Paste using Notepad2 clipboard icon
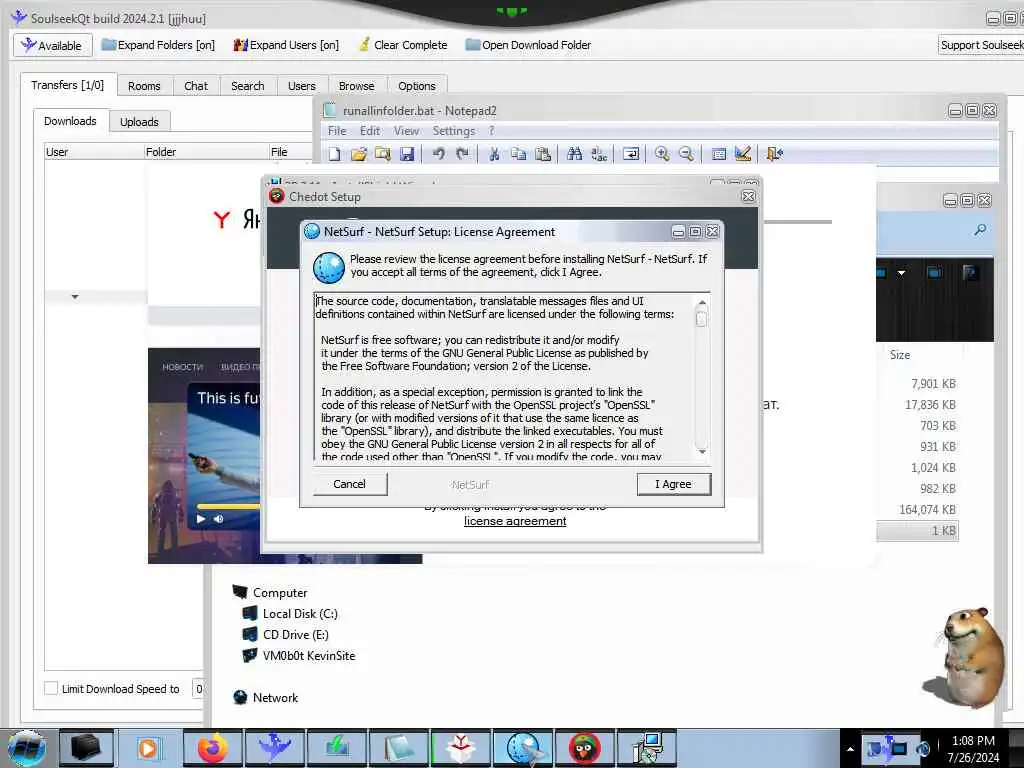1024x768 pixels. [x=543, y=154]
